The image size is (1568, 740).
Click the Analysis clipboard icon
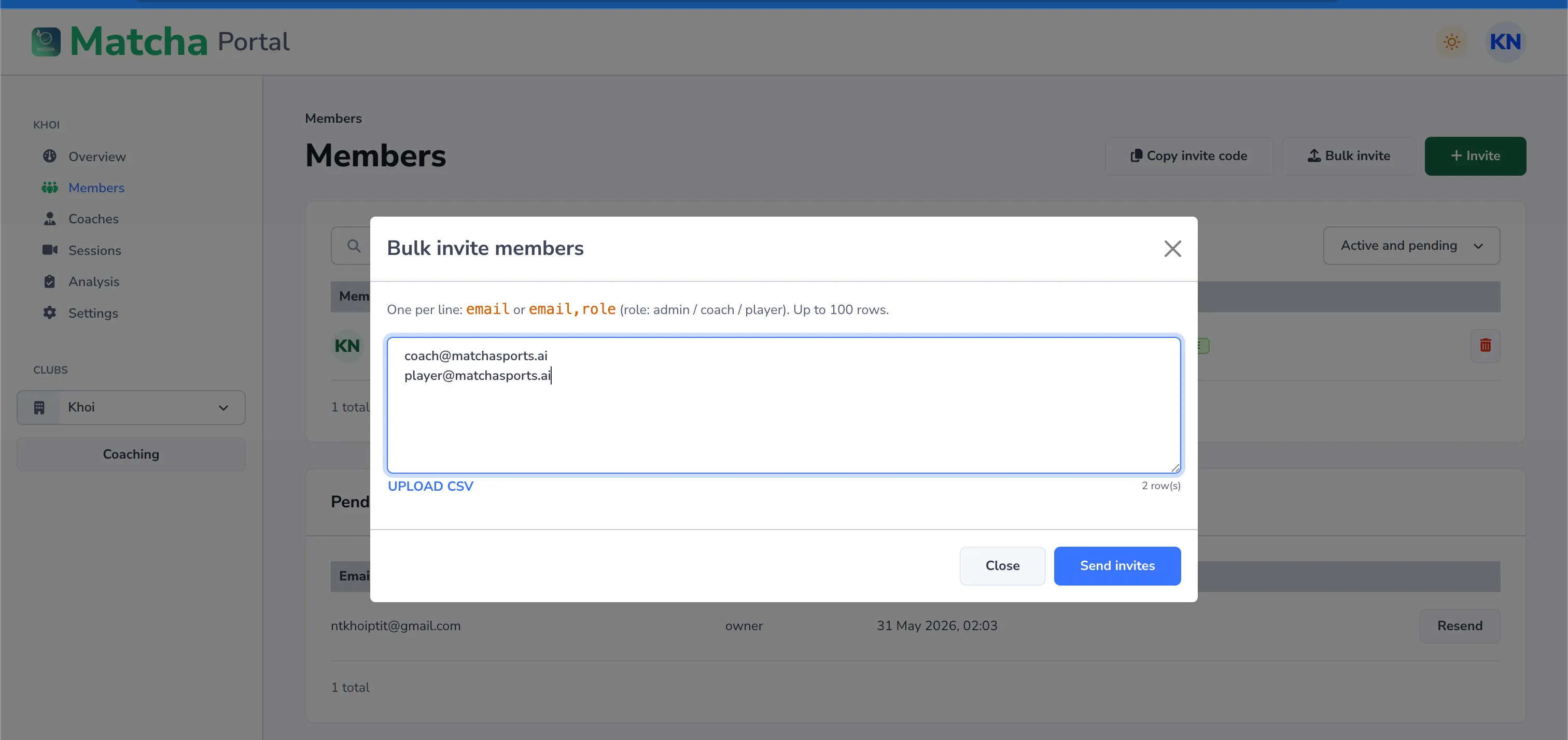50,281
